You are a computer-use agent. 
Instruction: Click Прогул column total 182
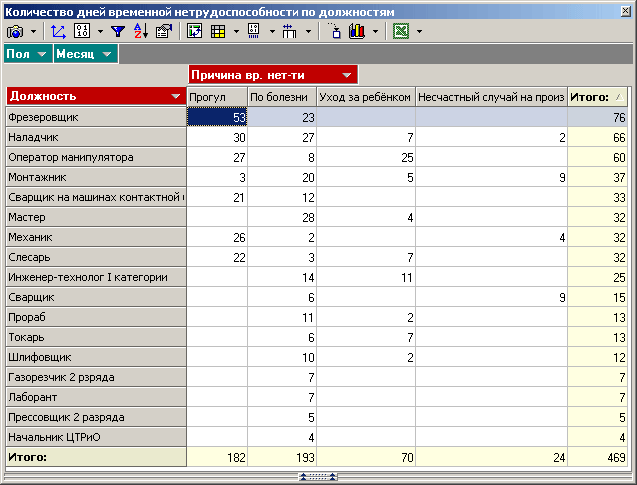point(217,457)
